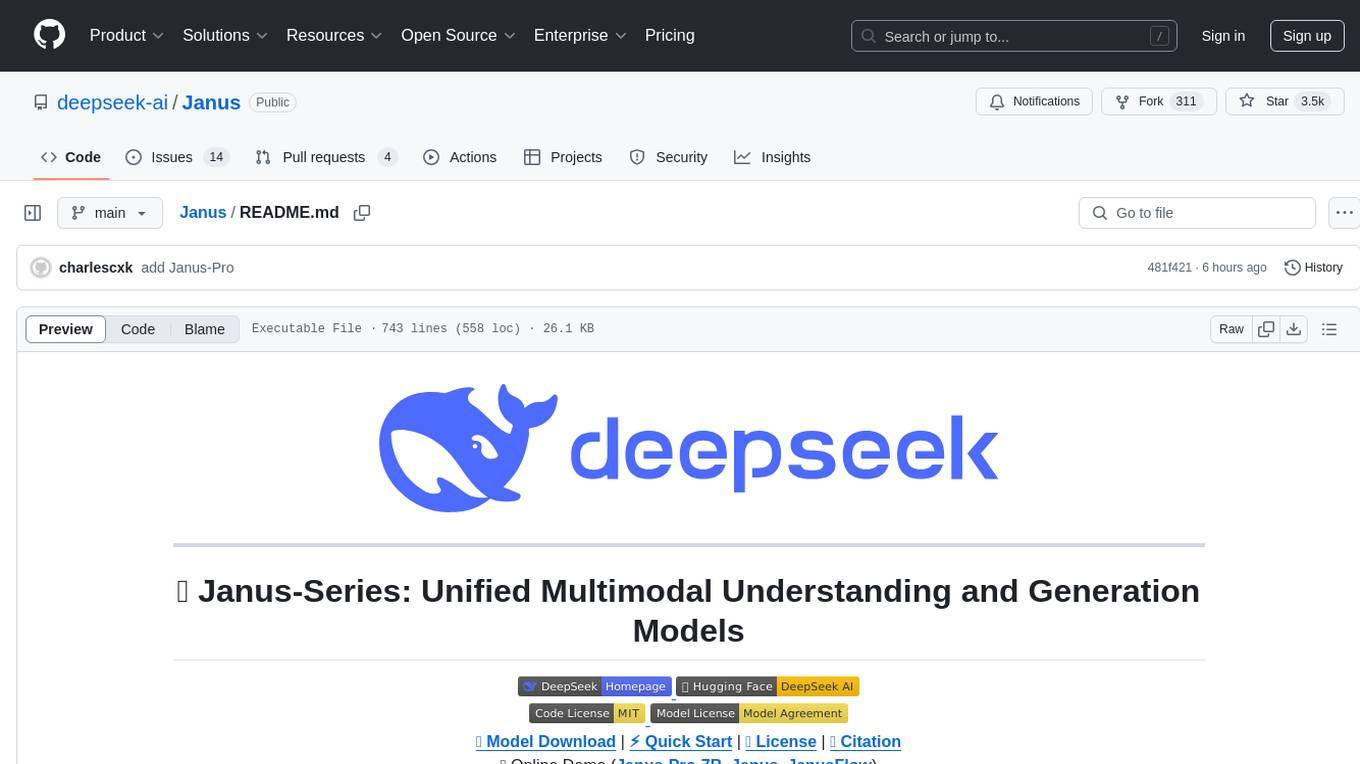Select the Code tab

pos(71,157)
